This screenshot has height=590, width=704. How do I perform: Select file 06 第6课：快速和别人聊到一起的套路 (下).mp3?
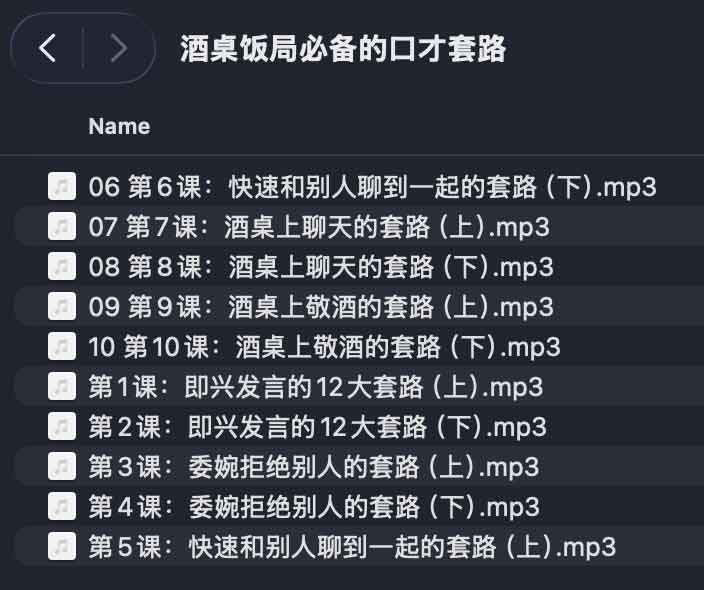[372, 186]
